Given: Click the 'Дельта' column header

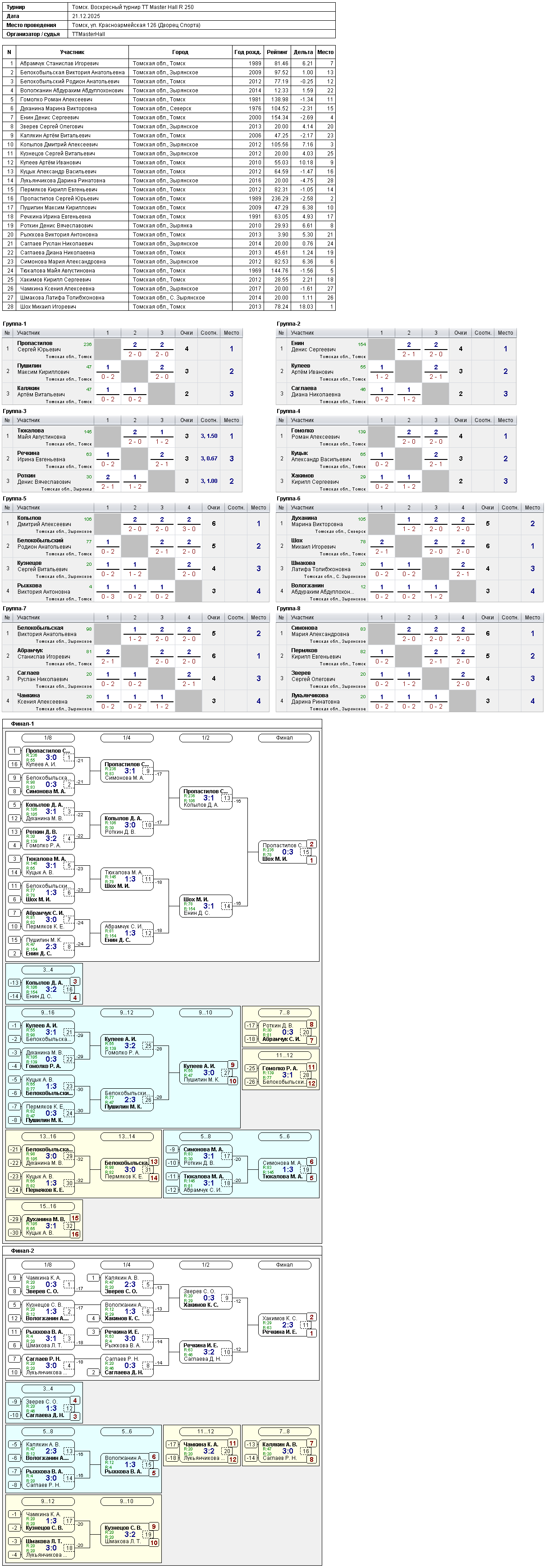Looking at the screenshot, I should click(x=303, y=52).
